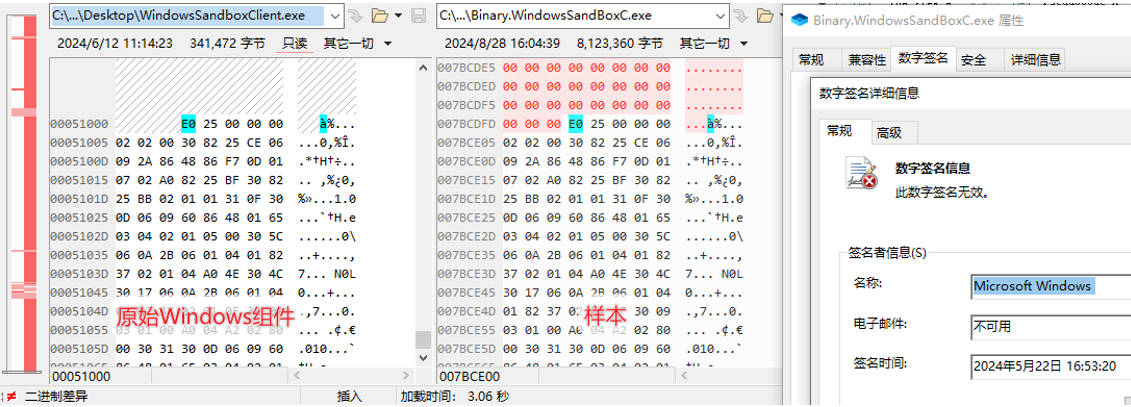Click the invalid signature certificate icon

pyautogui.click(x=863, y=174)
